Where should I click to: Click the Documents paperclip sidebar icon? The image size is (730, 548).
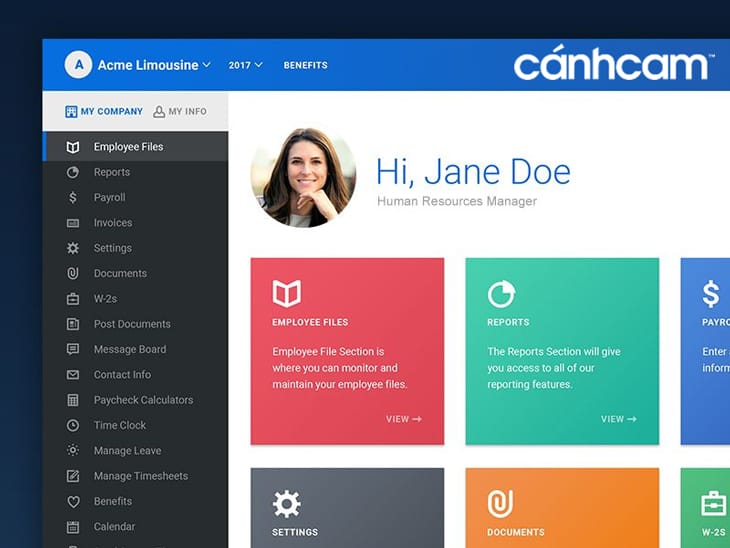73,273
